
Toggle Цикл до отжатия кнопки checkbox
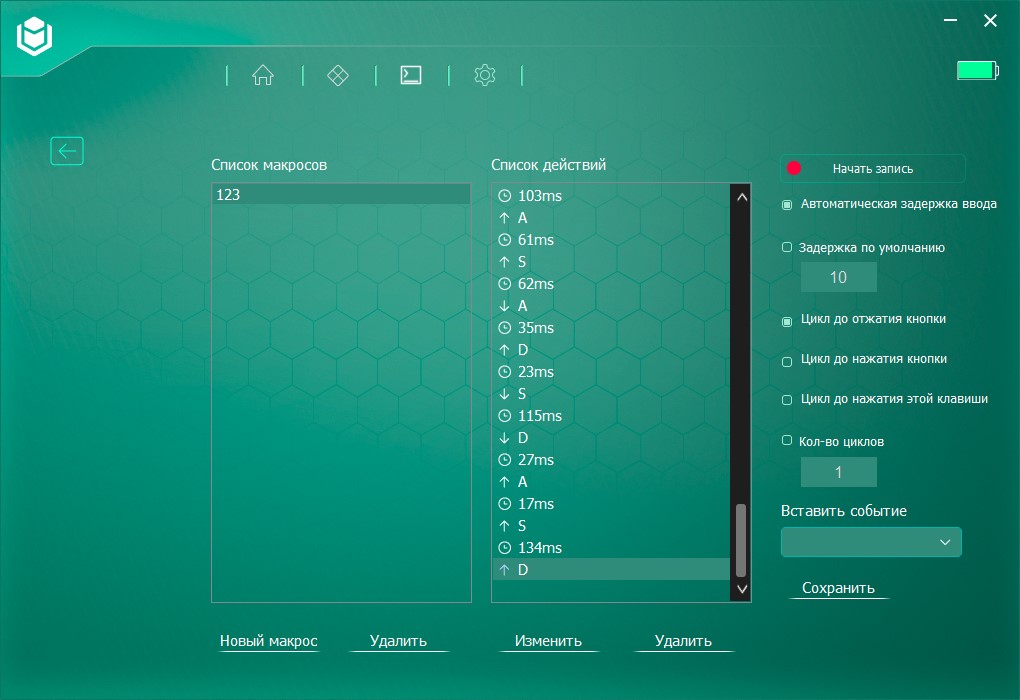click(786, 321)
